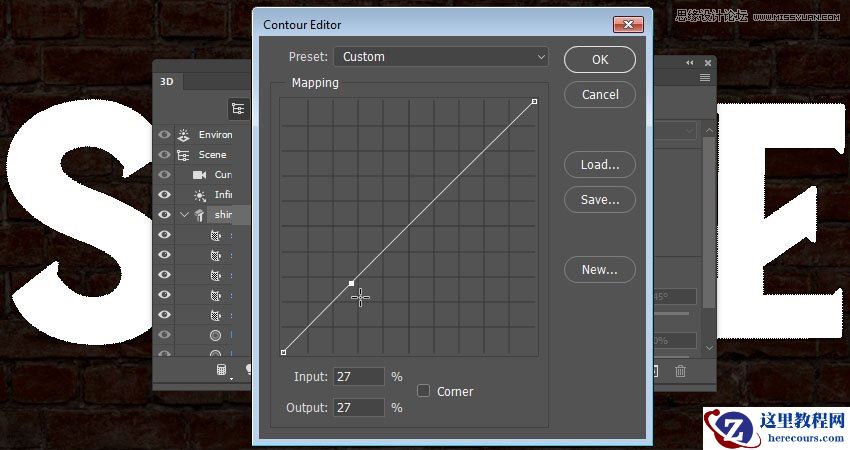Click the trash icon in the background panel
The image size is (850, 450).
680,371
